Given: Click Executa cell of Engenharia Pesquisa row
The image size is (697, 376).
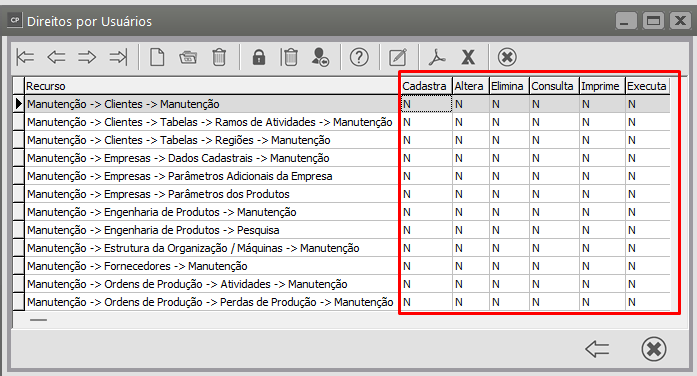Looking at the screenshot, I should (x=648, y=230).
